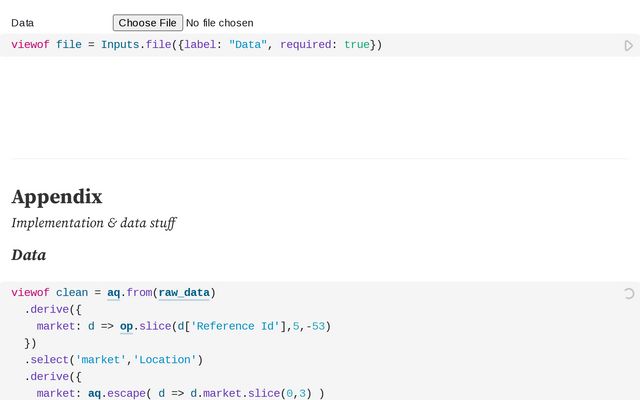The width and height of the screenshot is (640, 400).
Task: Click the Choose File button
Action: 148,22
